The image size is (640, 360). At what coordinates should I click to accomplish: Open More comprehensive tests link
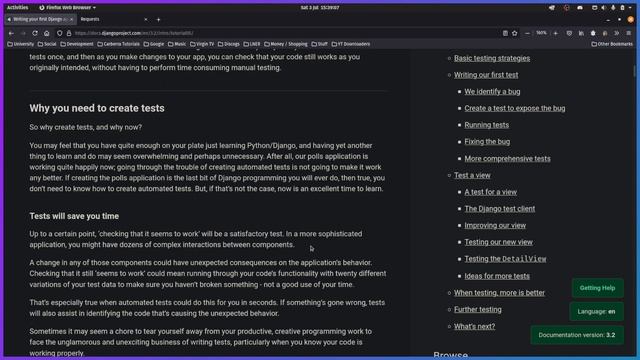tap(507, 159)
